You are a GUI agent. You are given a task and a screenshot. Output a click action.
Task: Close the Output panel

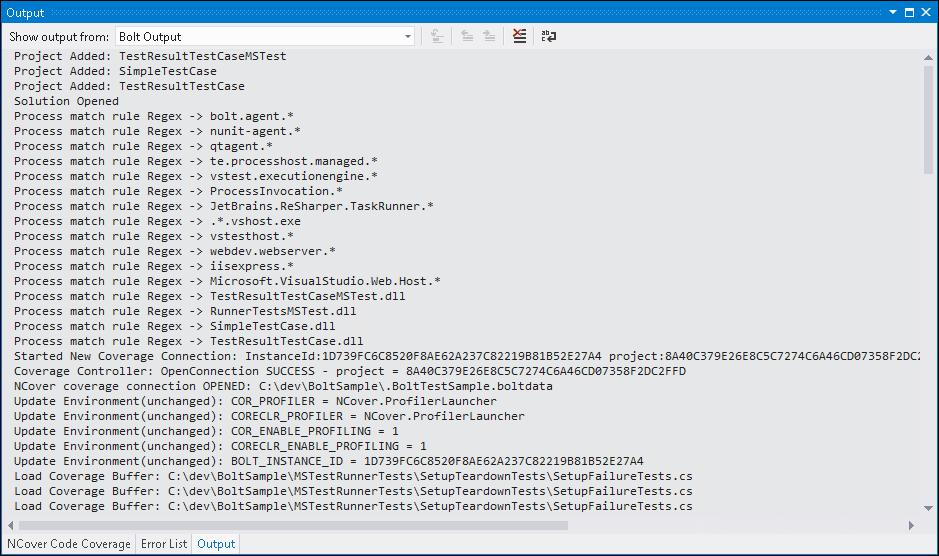tap(926, 13)
